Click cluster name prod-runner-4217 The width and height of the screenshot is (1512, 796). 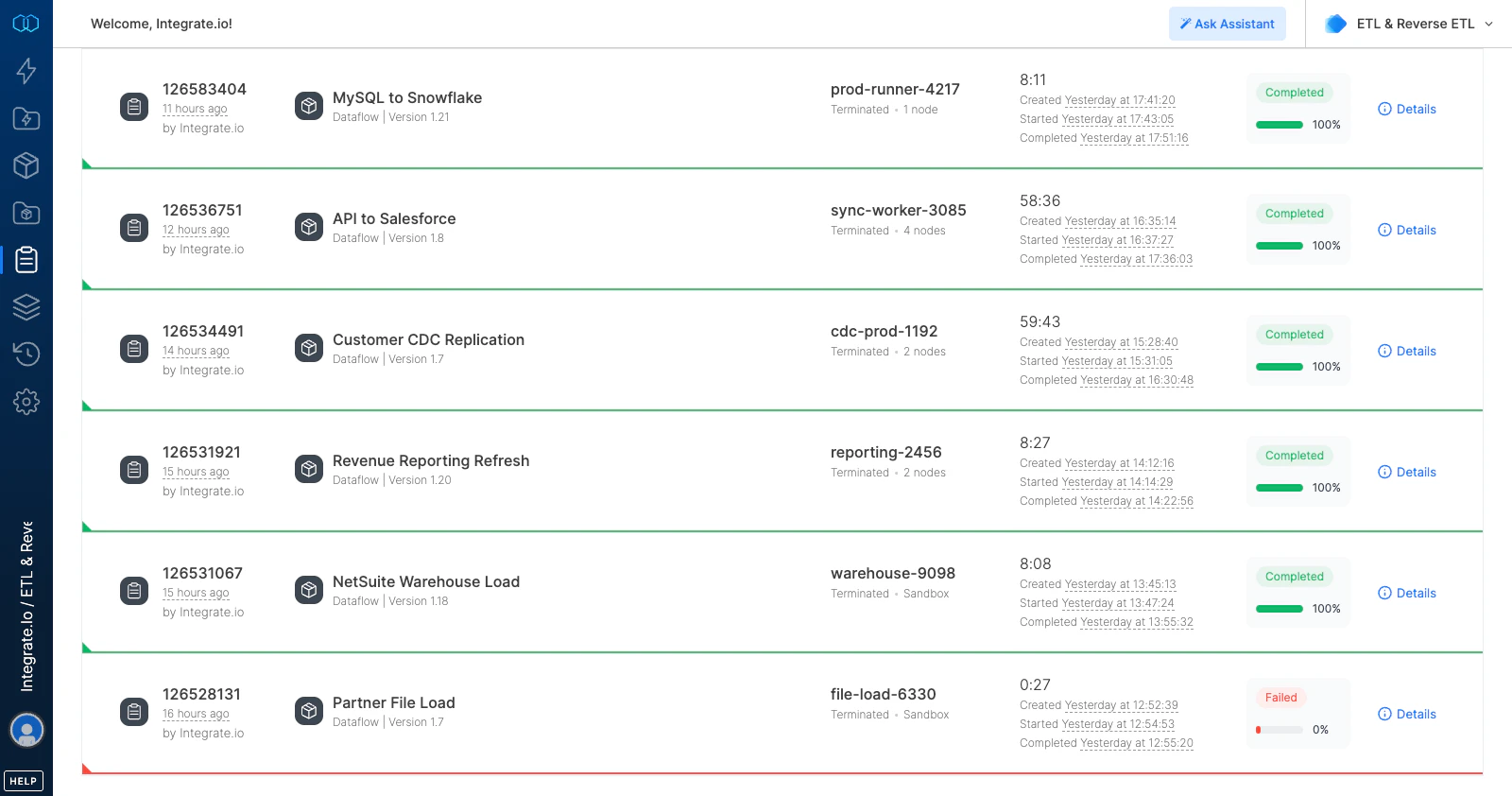pyautogui.click(x=895, y=89)
